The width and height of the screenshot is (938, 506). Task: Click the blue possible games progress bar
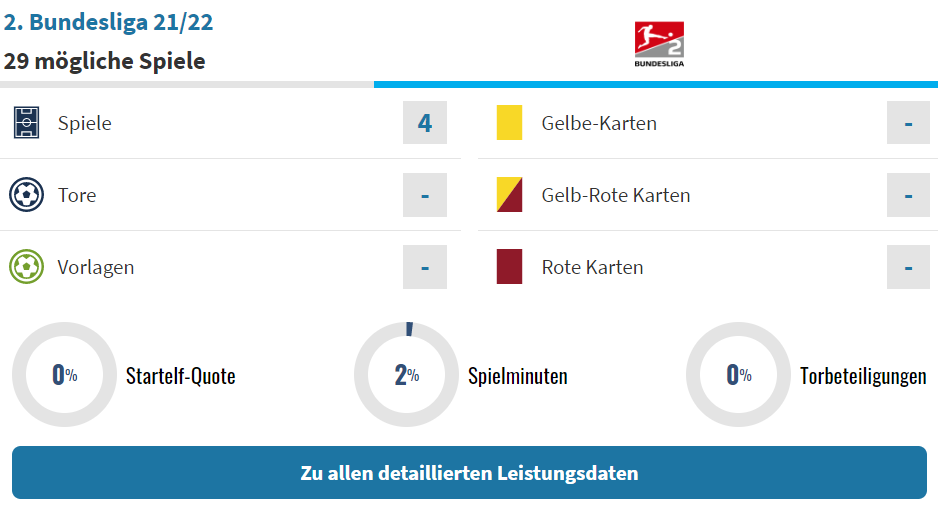coord(656,85)
